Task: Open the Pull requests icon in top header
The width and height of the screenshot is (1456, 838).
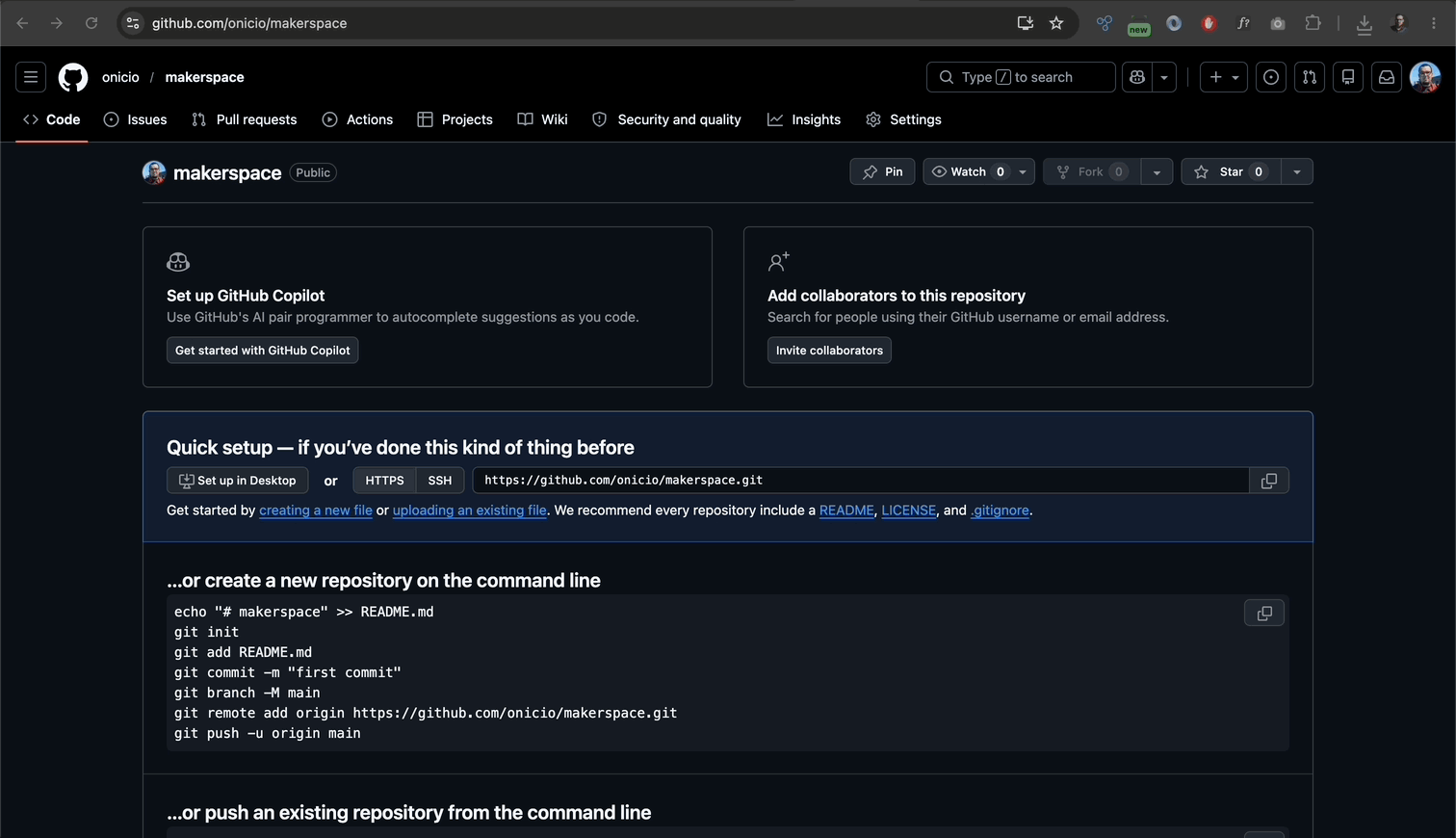Action: (x=1310, y=77)
